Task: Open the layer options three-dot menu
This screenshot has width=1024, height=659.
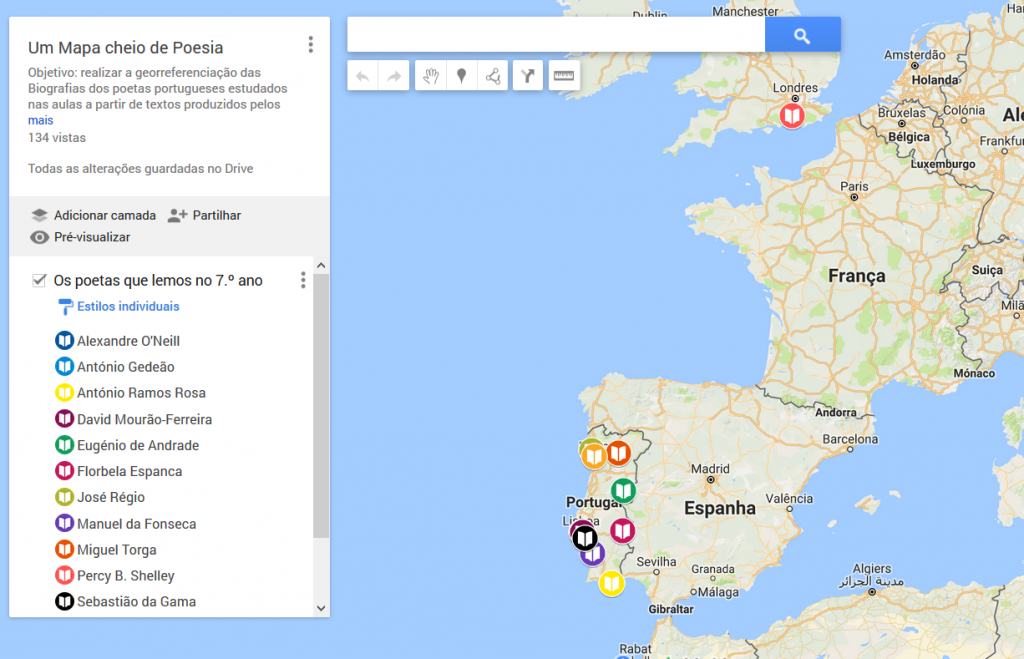Action: (x=303, y=280)
